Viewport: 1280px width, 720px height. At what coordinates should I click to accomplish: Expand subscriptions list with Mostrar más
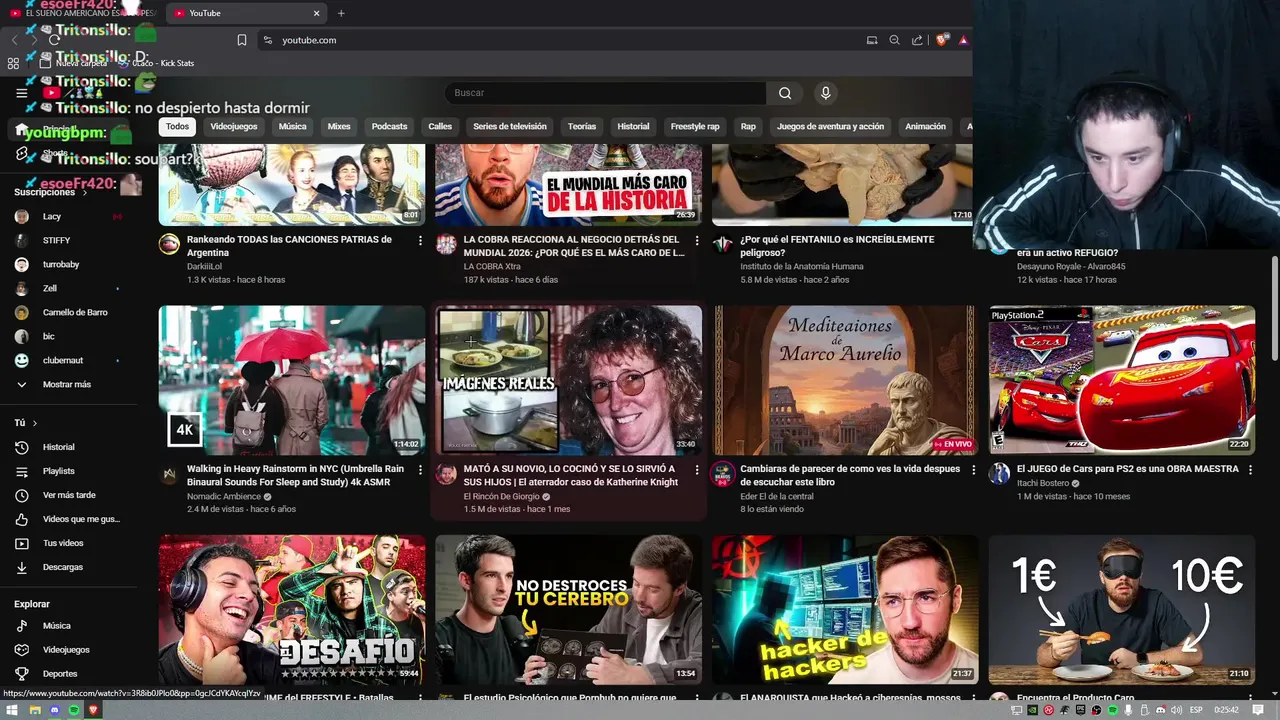pos(65,384)
